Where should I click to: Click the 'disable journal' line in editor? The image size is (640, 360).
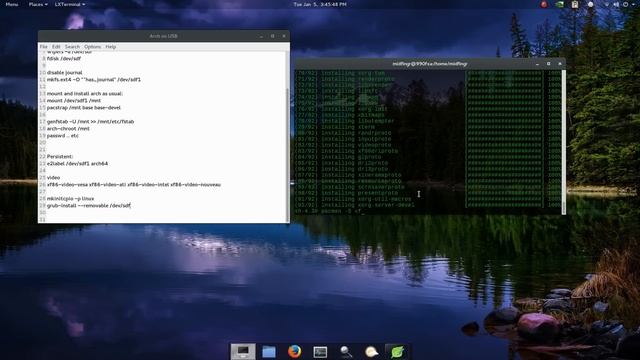tap(64, 73)
